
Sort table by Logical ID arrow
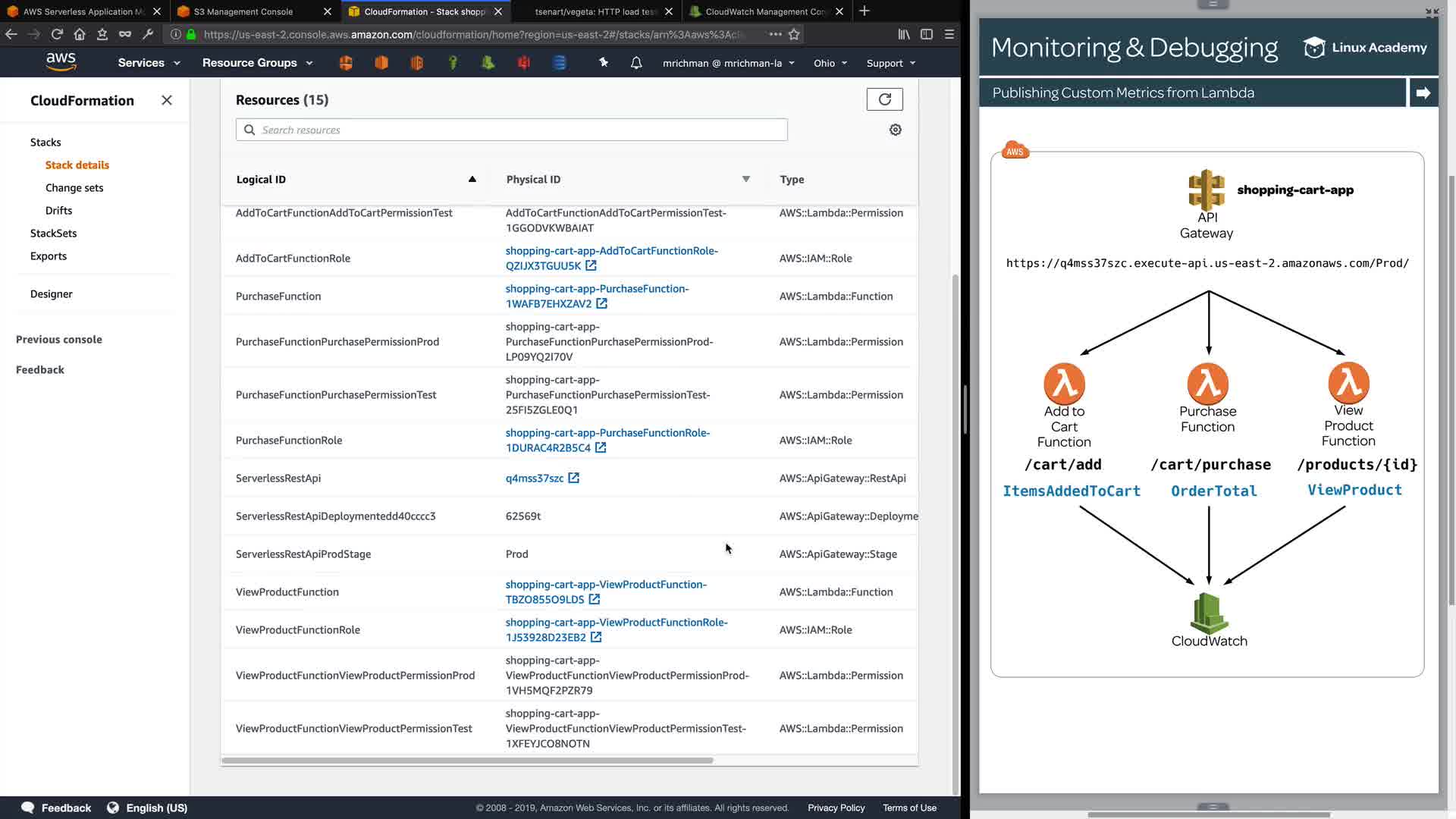coord(472,180)
